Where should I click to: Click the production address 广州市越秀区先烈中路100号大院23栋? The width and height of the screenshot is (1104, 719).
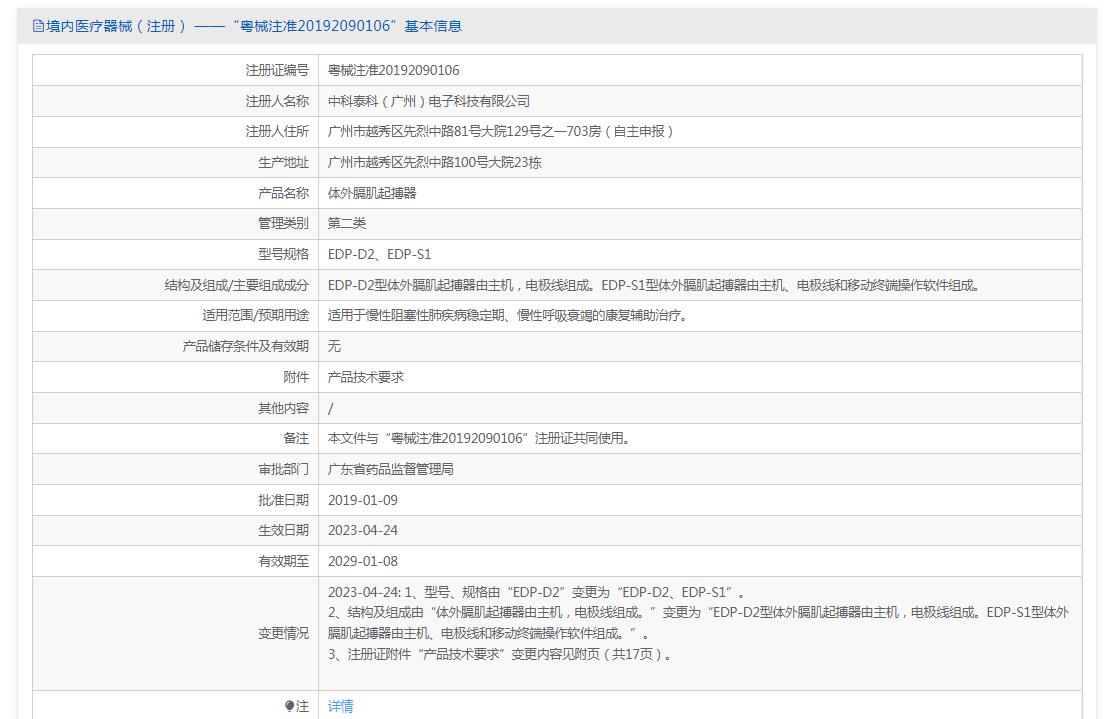coord(434,163)
